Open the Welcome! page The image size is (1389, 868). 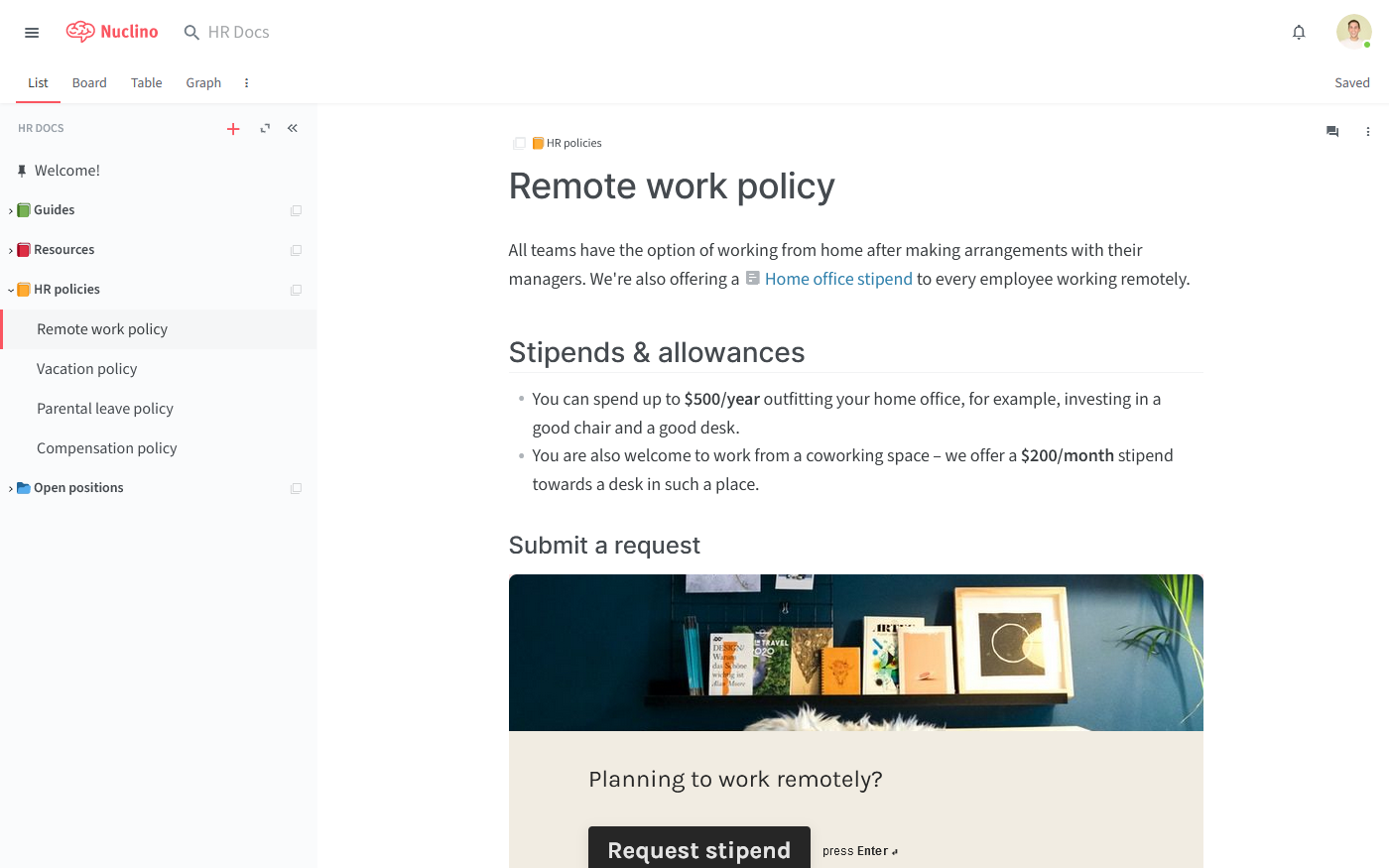67,171
